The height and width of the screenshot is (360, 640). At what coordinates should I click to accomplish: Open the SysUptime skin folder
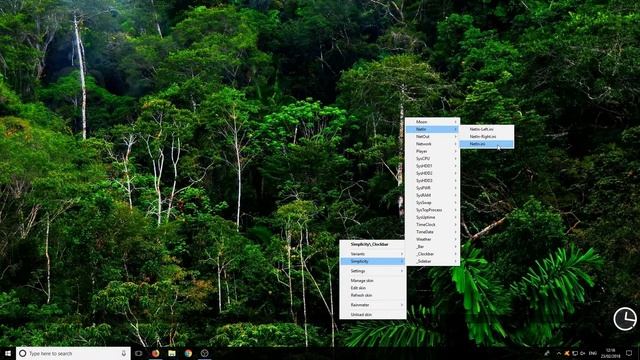coord(432,218)
